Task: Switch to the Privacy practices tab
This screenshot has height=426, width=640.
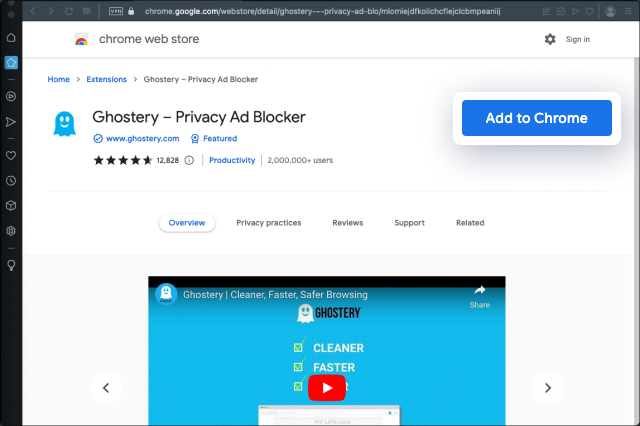Action: (268, 223)
